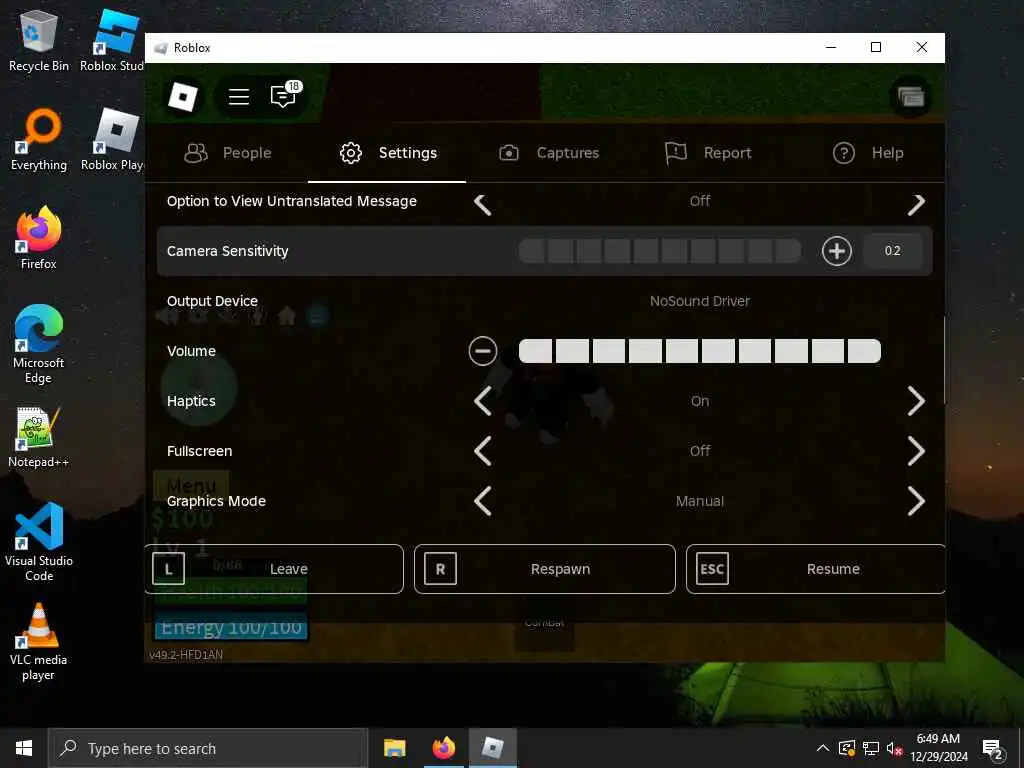Open Visual Studio Code desktop shortcut

click(x=39, y=542)
